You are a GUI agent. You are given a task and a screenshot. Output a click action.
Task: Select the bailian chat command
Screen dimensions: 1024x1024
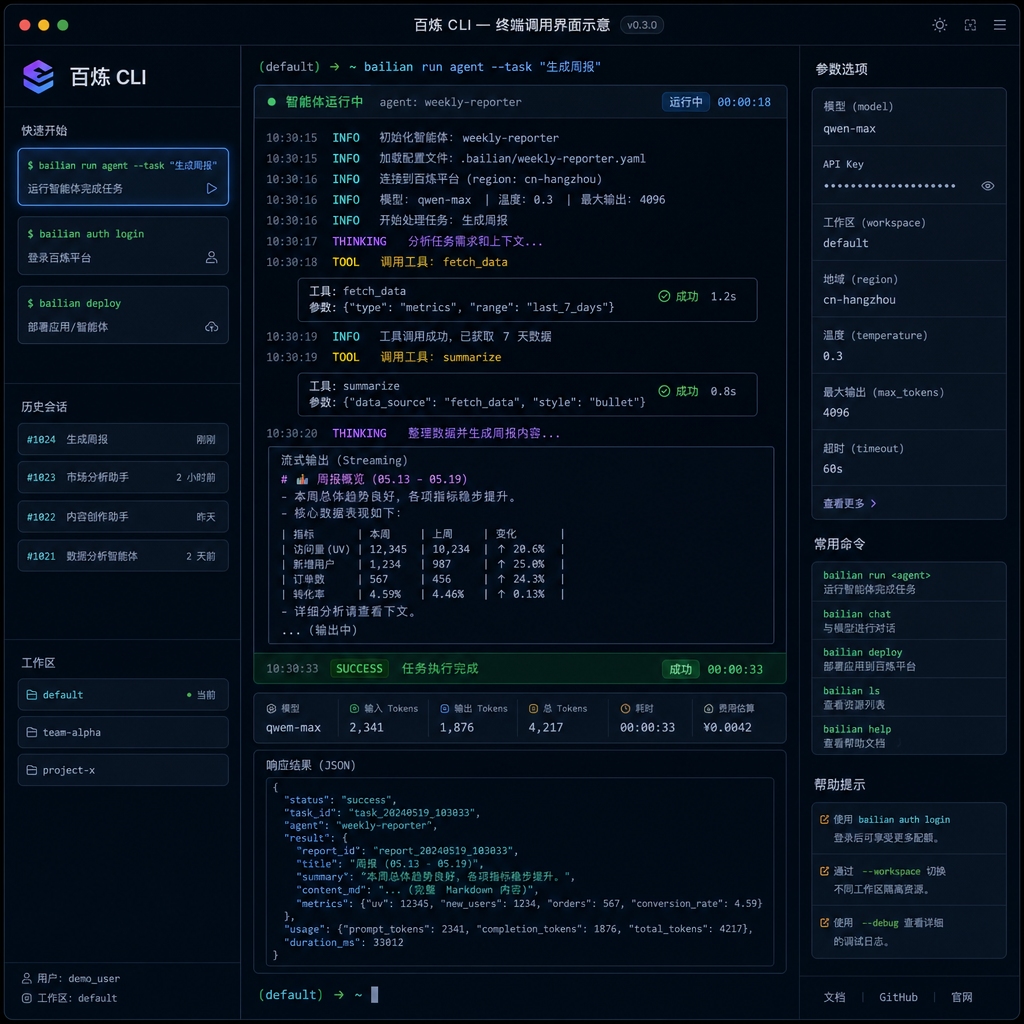(908, 620)
